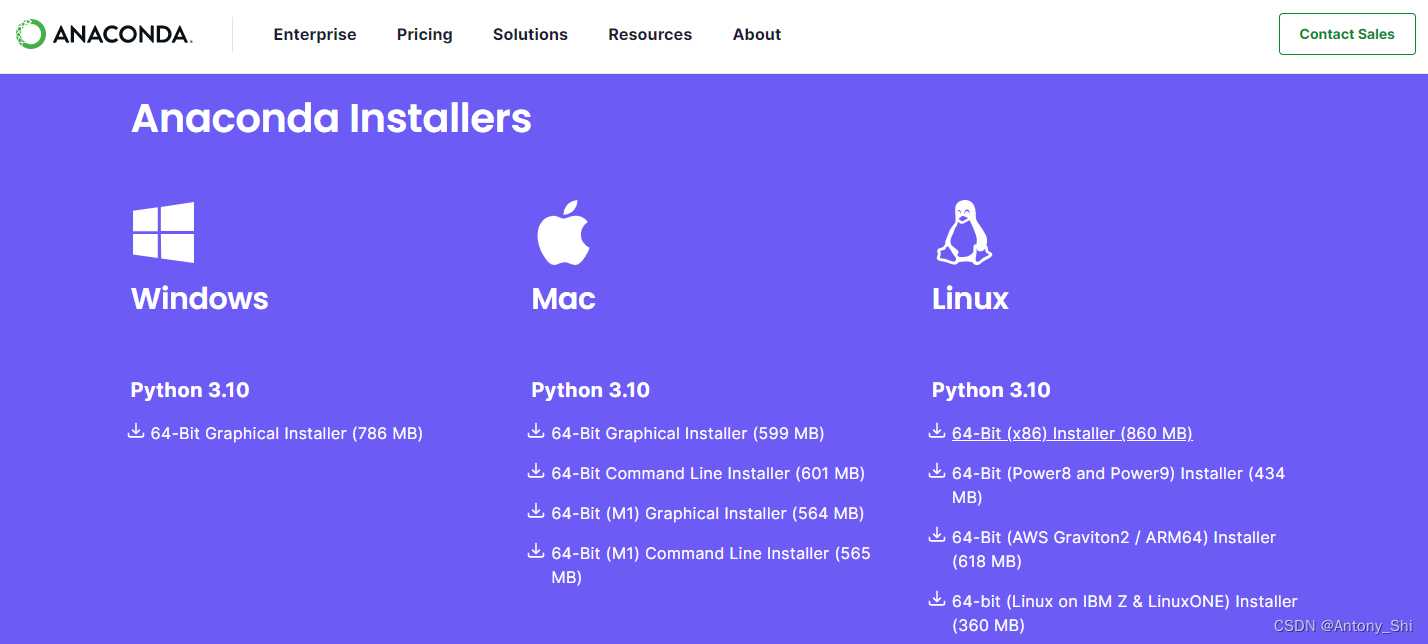1428x644 pixels.
Task: Click download icon beside AWS Graviton2 installer
Action: 937,536
